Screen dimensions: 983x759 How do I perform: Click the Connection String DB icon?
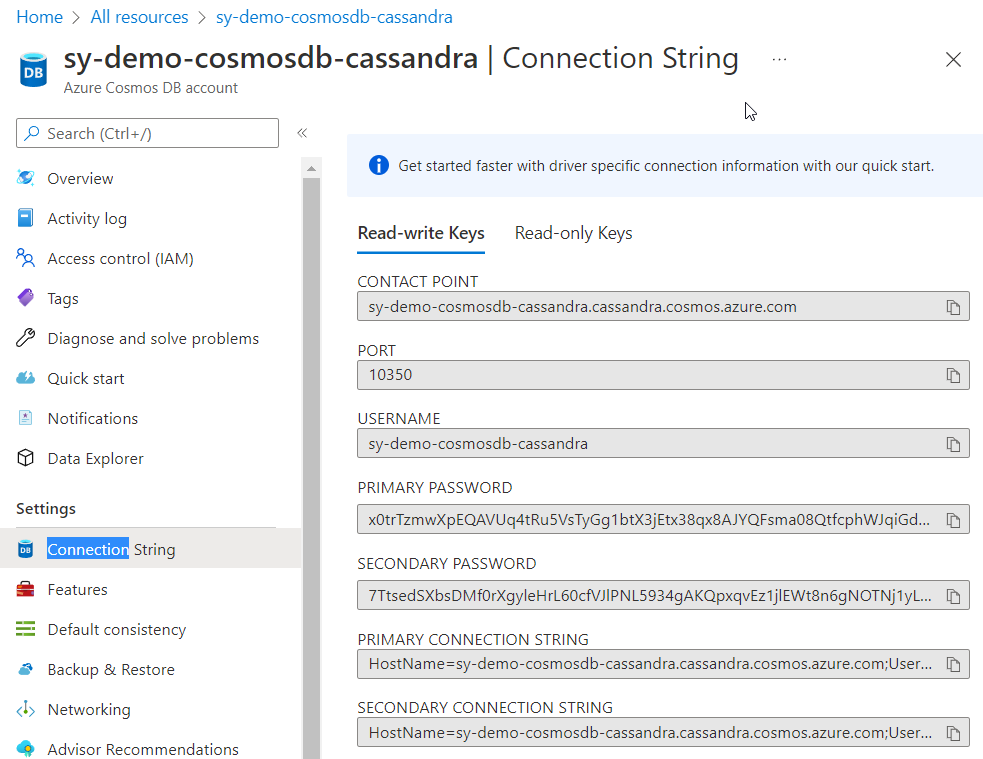coord(26,549)
